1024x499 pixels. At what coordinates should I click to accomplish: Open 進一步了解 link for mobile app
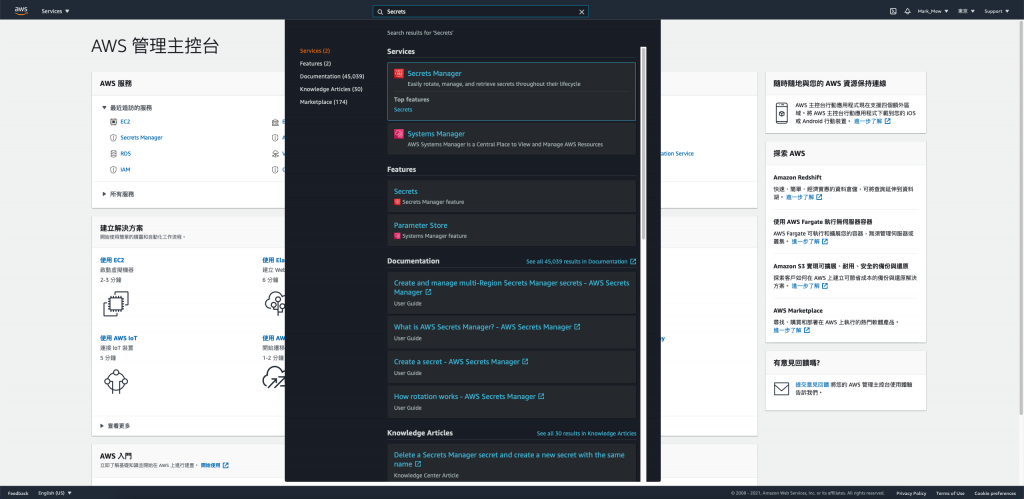(874, 121)
